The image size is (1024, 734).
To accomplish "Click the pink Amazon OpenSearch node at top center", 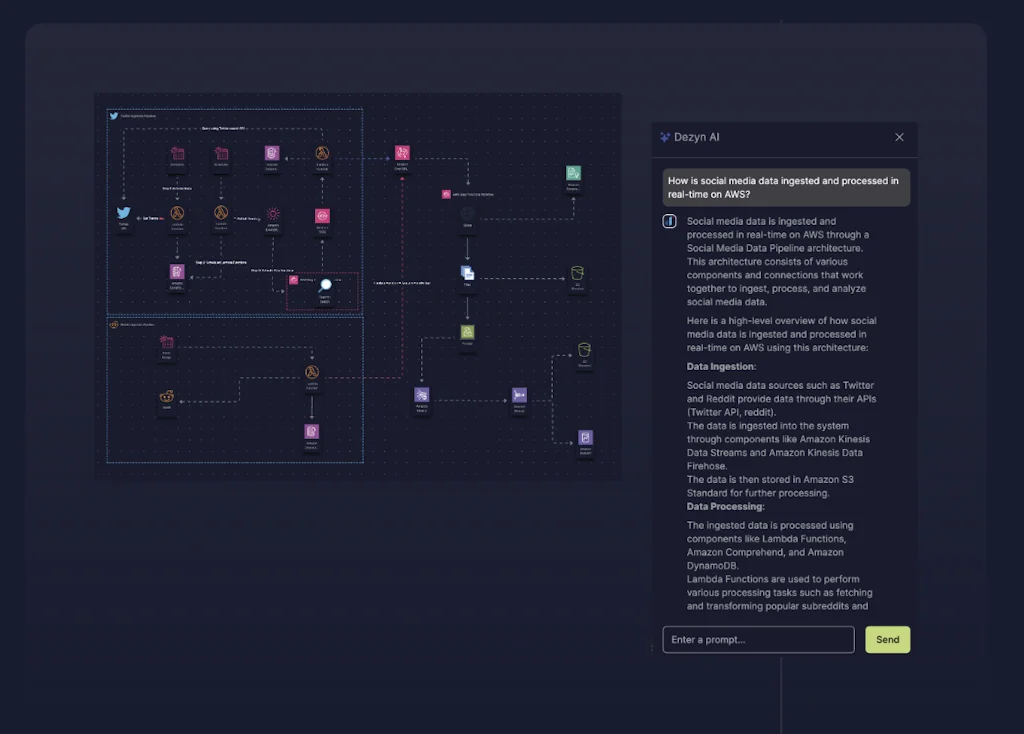I will tap(402, 153).
